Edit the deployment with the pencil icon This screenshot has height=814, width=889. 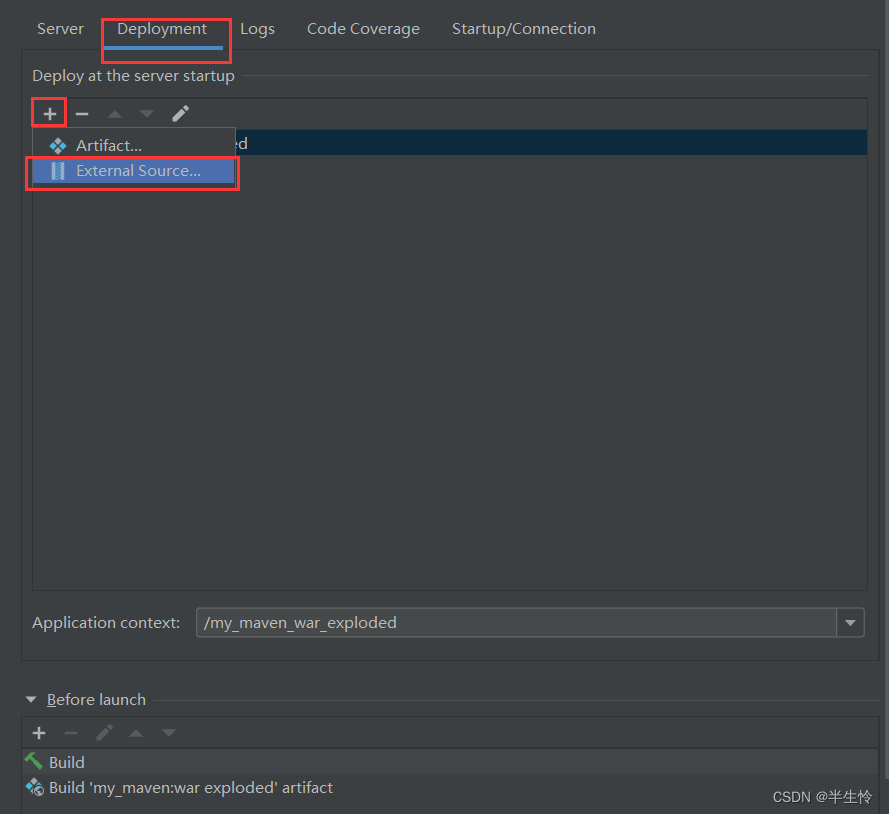tap(180, 114)
